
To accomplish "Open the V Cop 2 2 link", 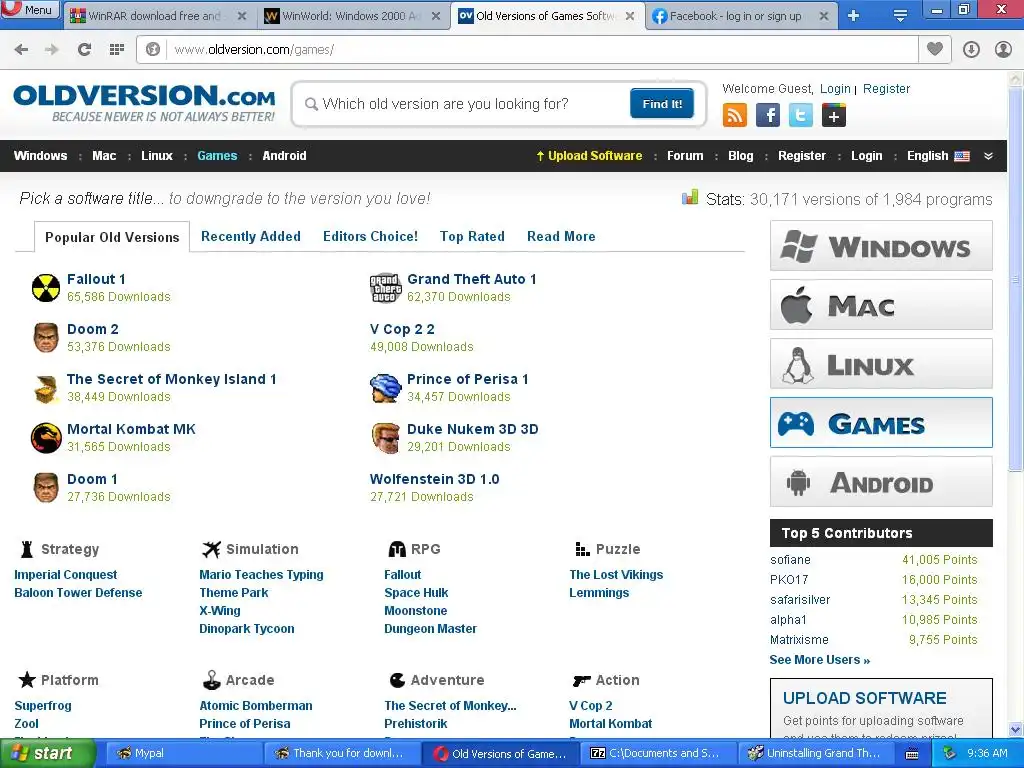I will 402,329.
